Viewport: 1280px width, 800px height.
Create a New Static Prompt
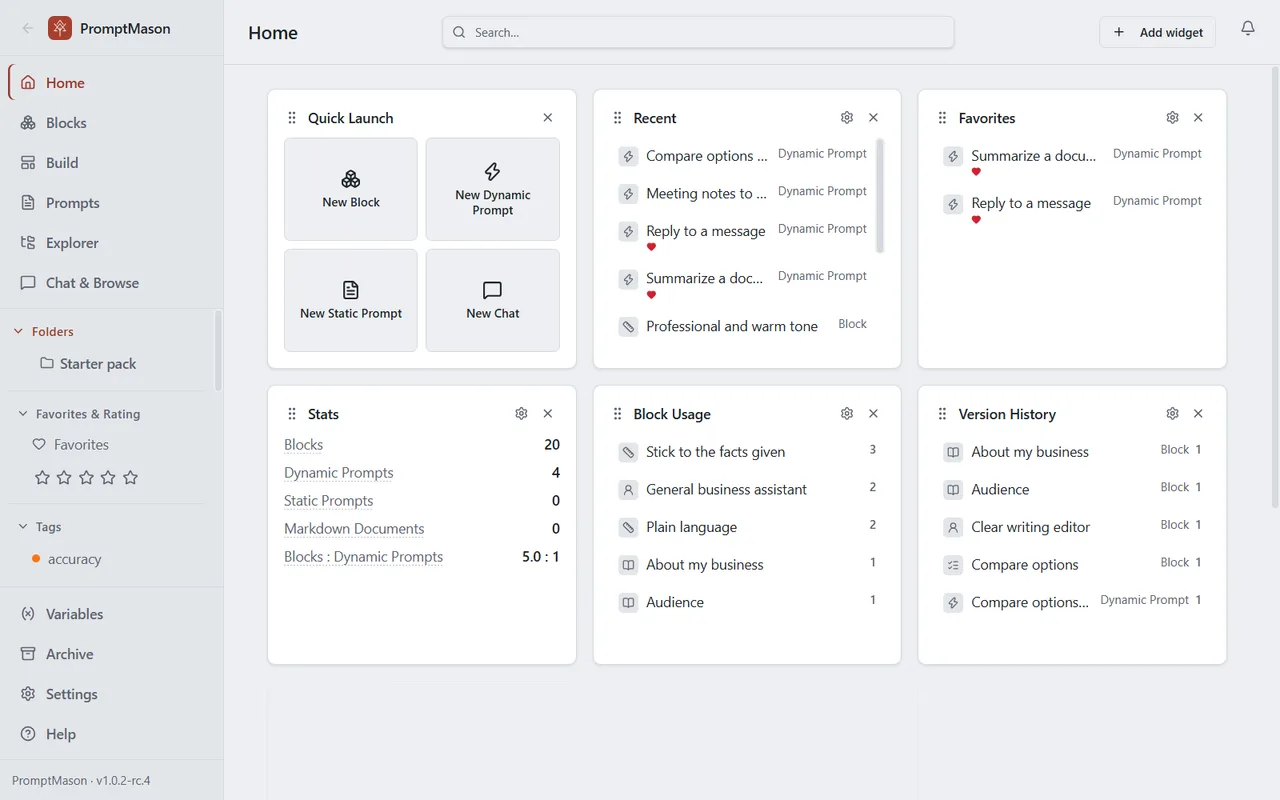[x=351, y=301]
